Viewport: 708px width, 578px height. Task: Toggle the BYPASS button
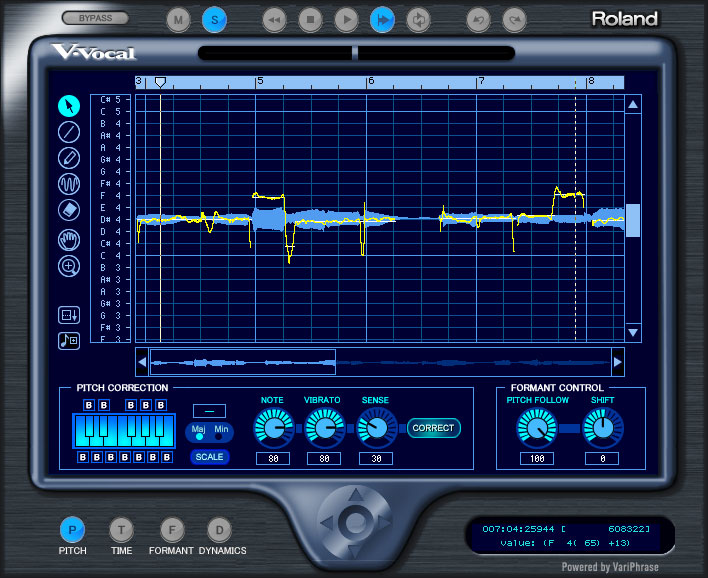[x=95, y=18]
